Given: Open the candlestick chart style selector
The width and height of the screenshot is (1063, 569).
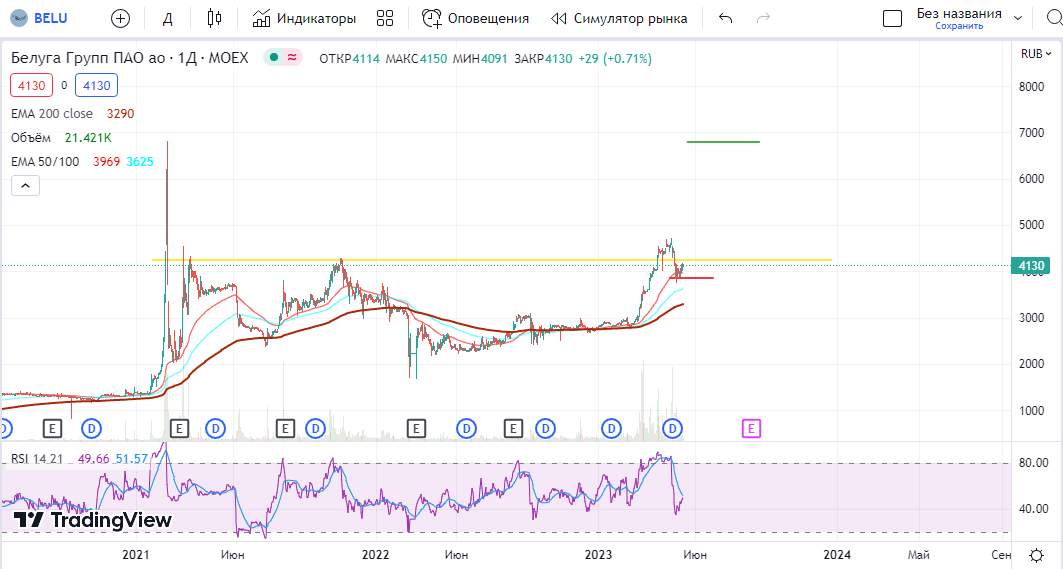Looking at the screenshot, I should pos(214,18).
